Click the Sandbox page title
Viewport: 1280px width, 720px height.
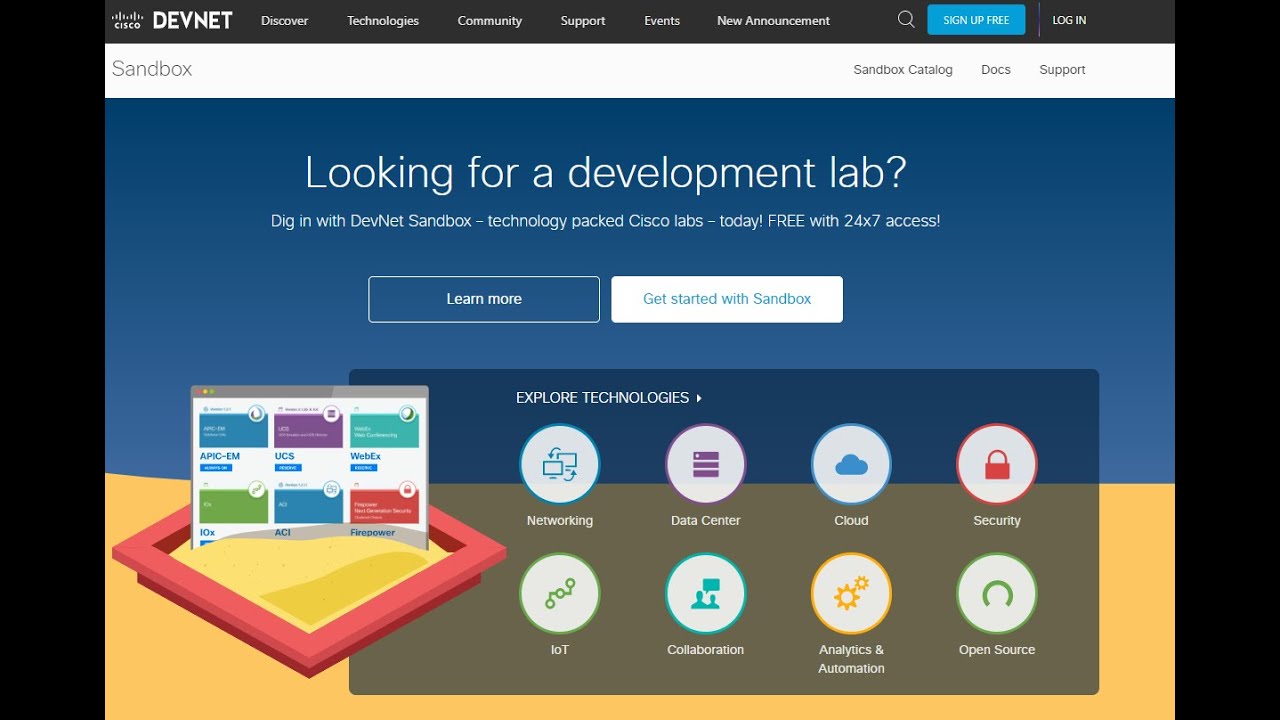click(152, 69)
